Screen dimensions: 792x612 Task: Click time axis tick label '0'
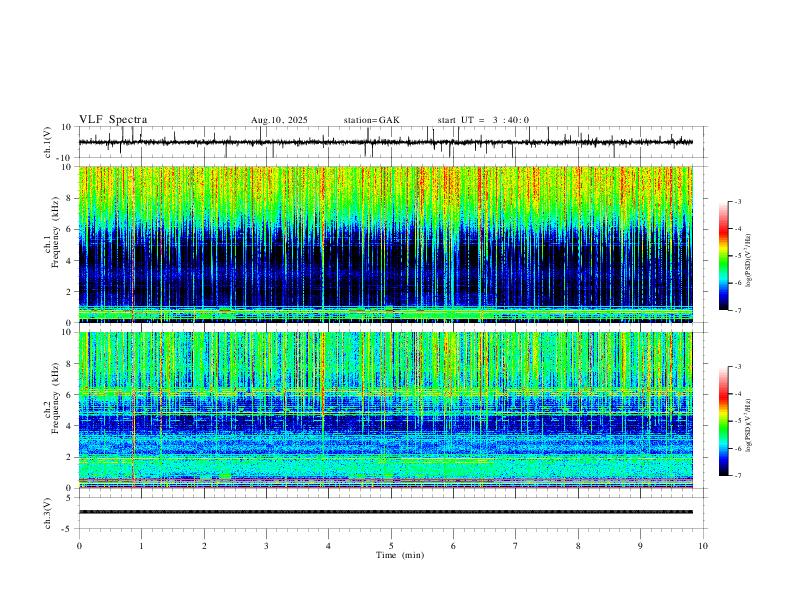(x=79, y=546)
